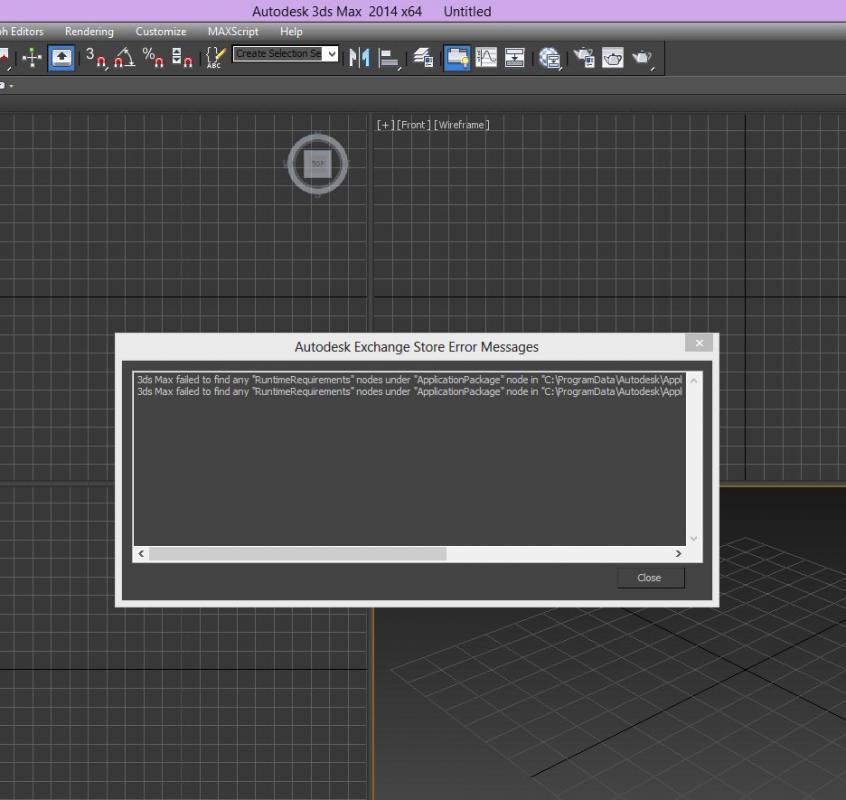The height and width of the screenshot is (800, 846).
Task: Toggle the Spinner Snap tool
Action: coord(182,58)
